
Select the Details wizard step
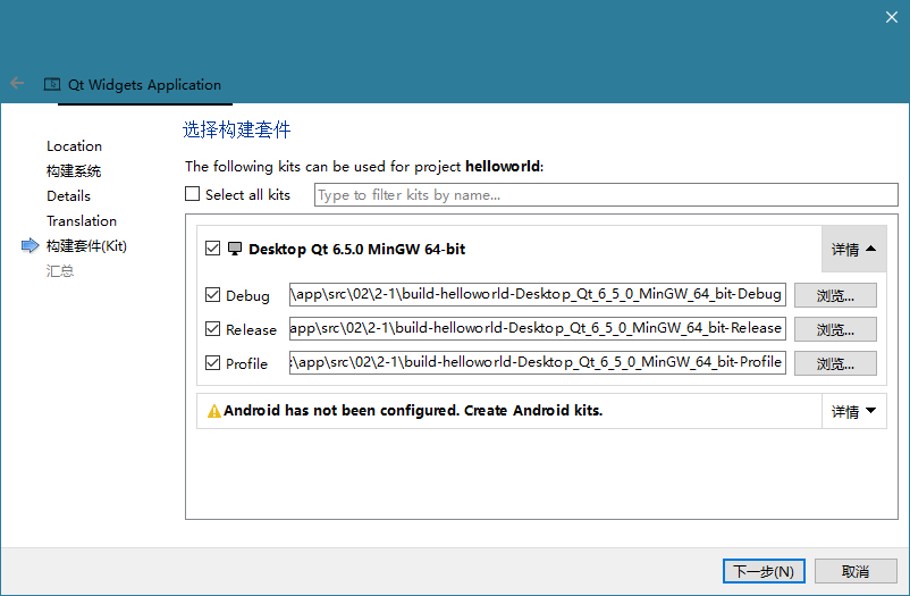(x=69, y=196)
